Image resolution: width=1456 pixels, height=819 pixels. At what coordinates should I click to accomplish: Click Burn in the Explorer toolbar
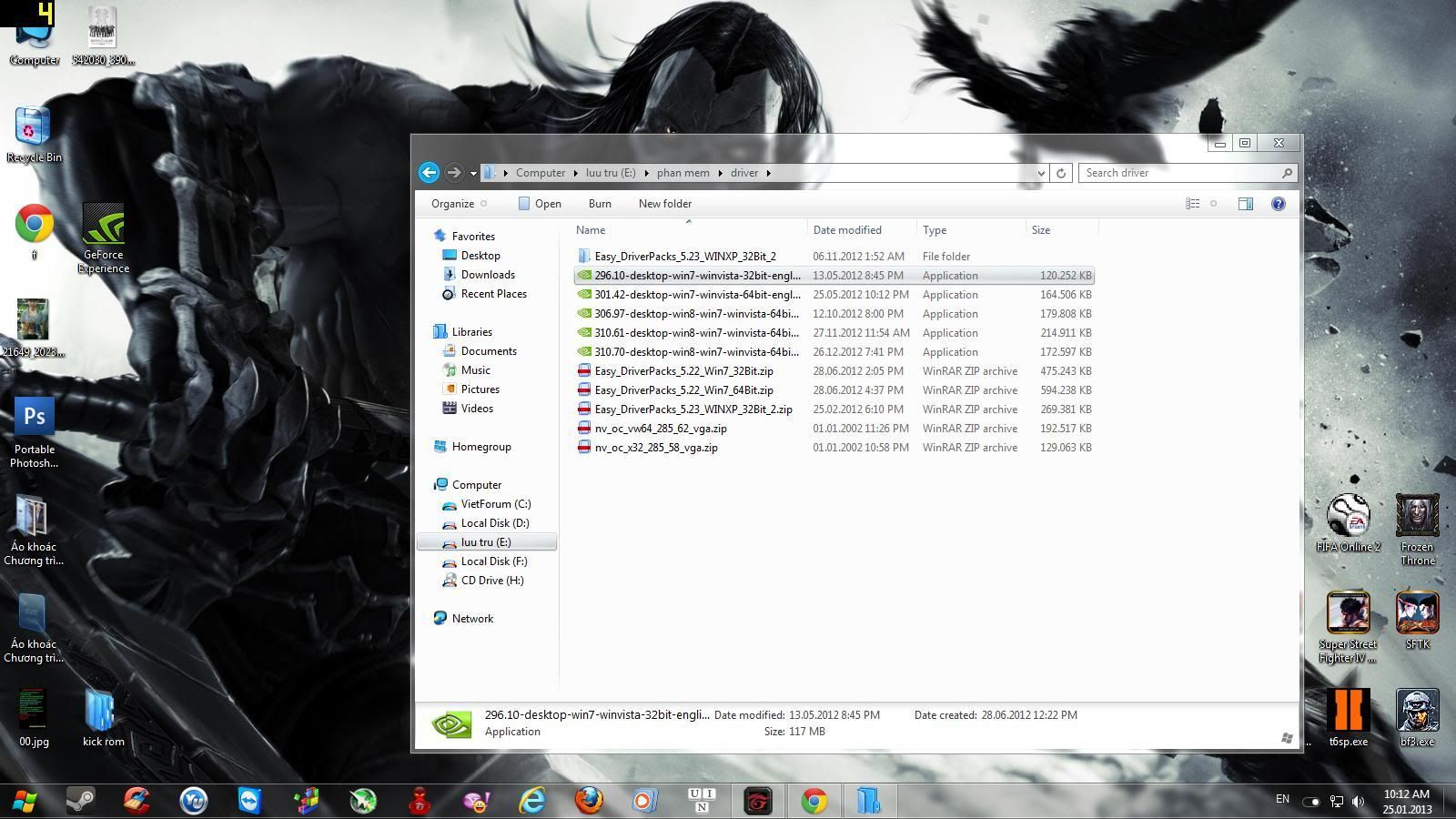click(600, 204)
